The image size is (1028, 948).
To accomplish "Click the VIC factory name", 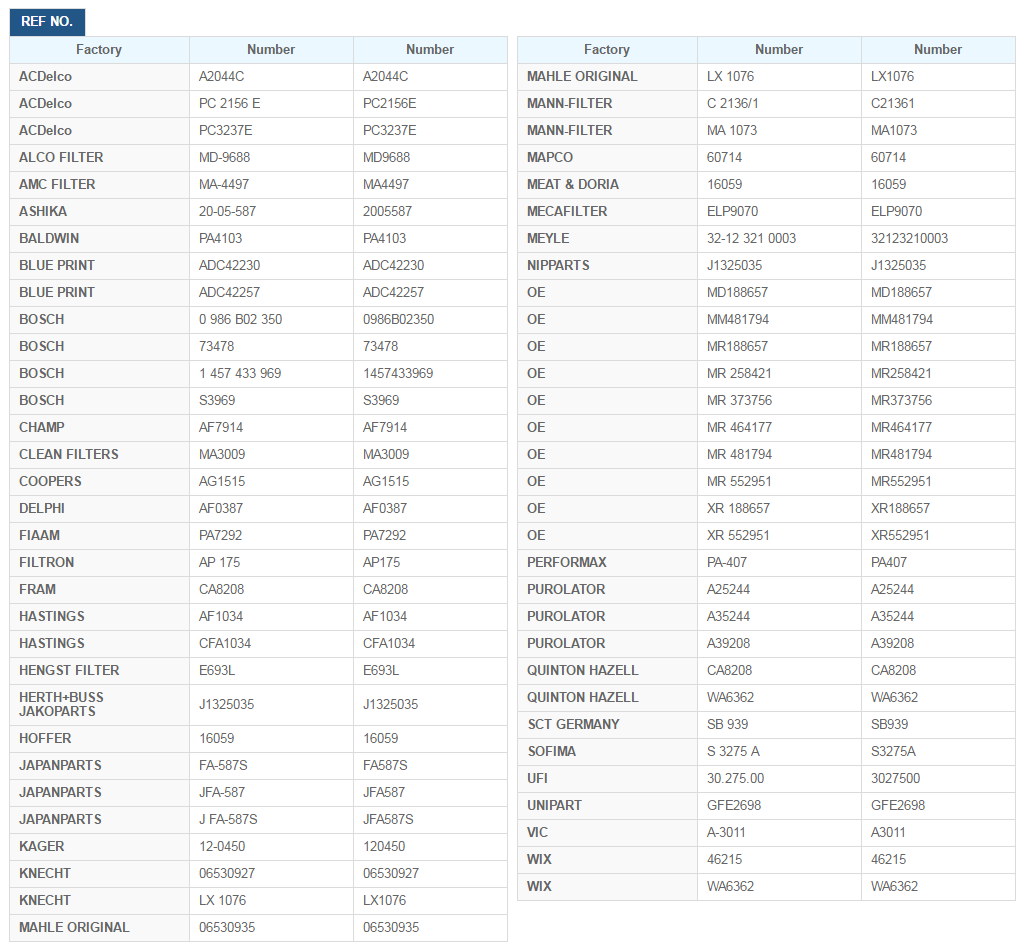I will click(537, 832).
